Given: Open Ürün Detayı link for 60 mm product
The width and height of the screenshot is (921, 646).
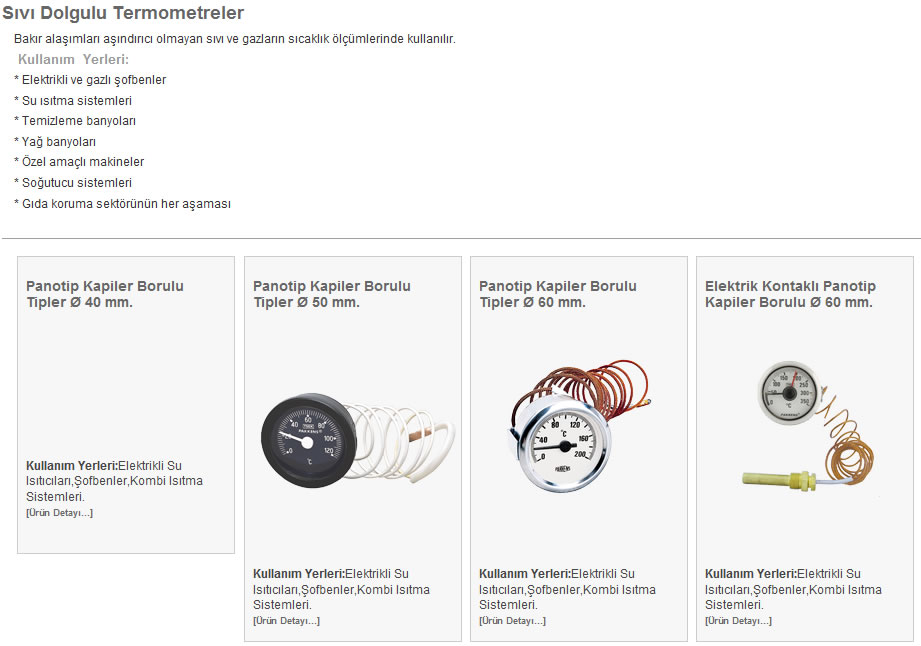Looking at the screenshot, I should pos(512,621).
